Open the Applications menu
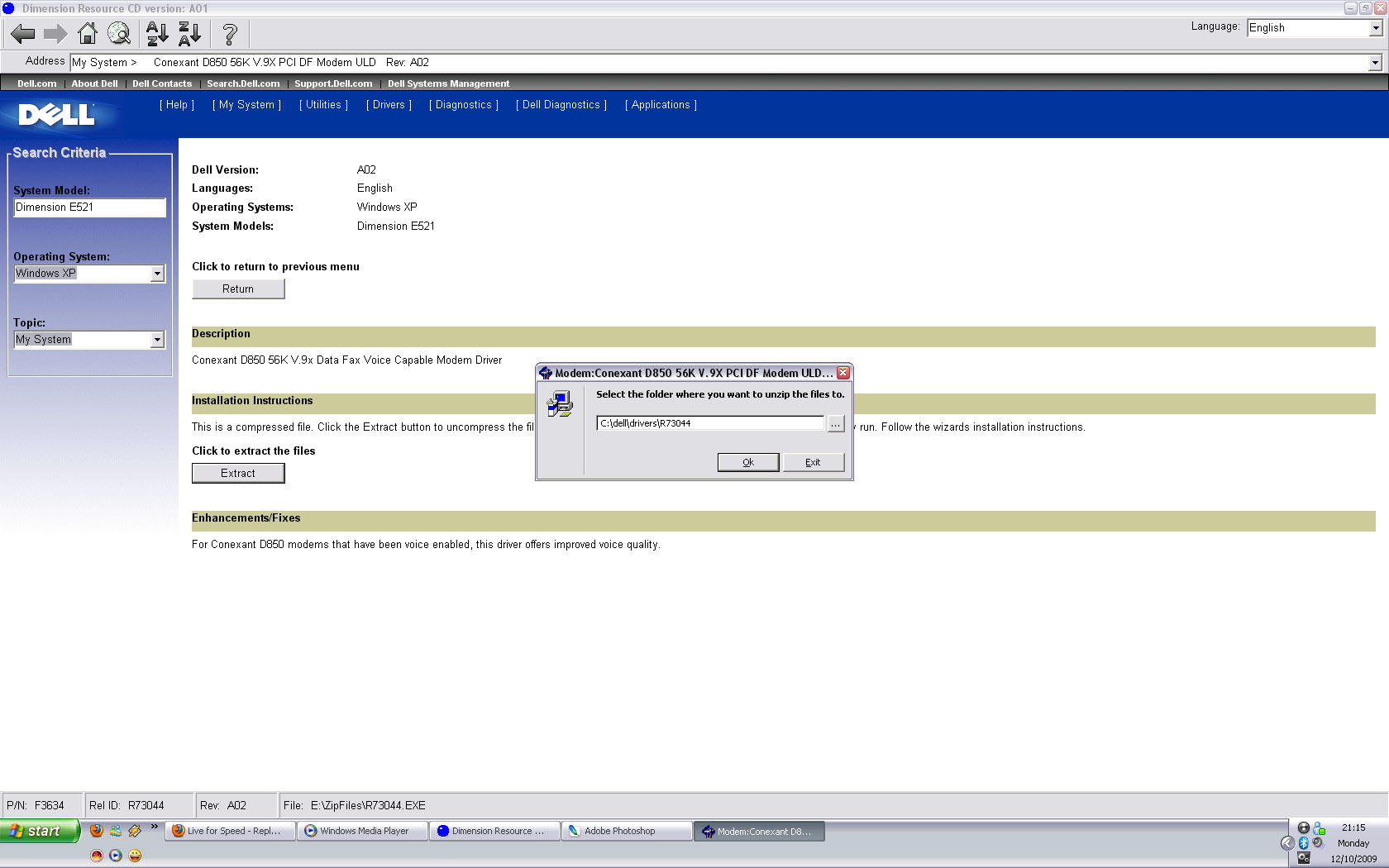Screen dimensions: 1389x868 tap(661, 105)
